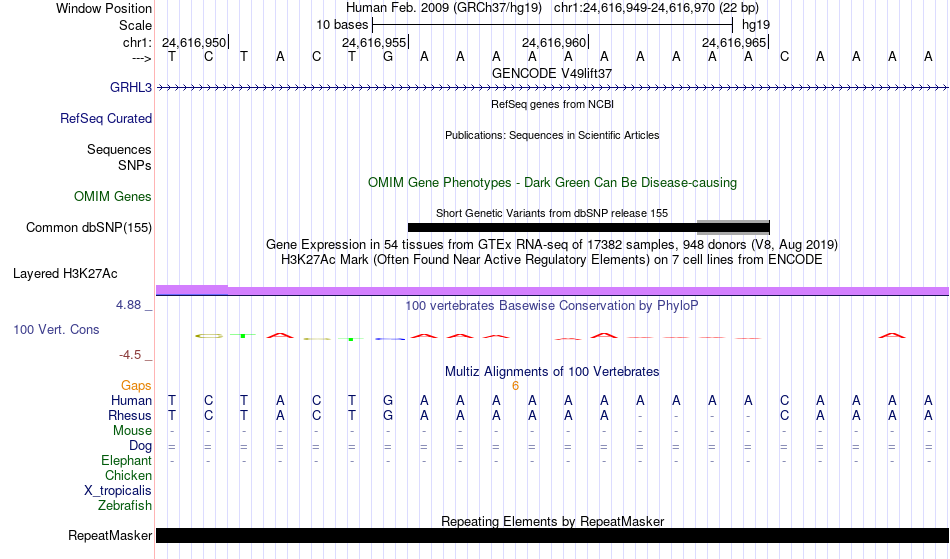Click the RefSeq Curated track label
The image size is (950, 559).
(106, 118)
